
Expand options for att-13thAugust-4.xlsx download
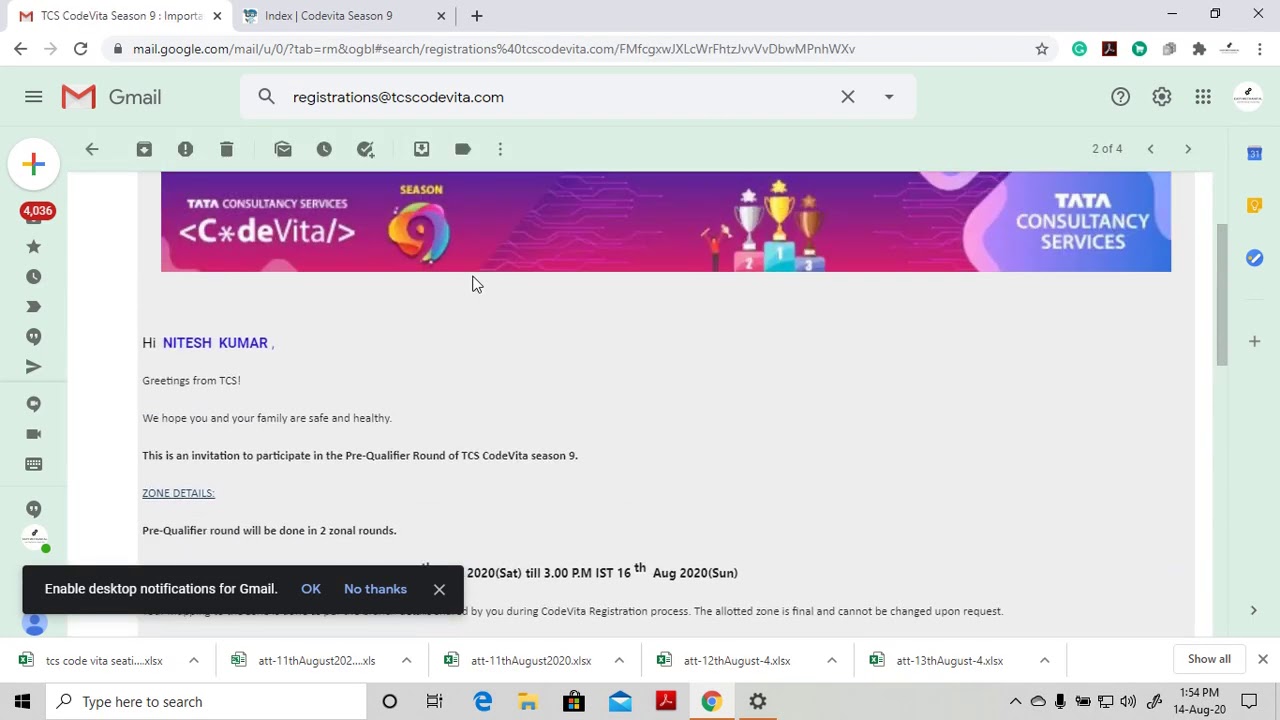pyautogui.click(x=1044, y=660)
